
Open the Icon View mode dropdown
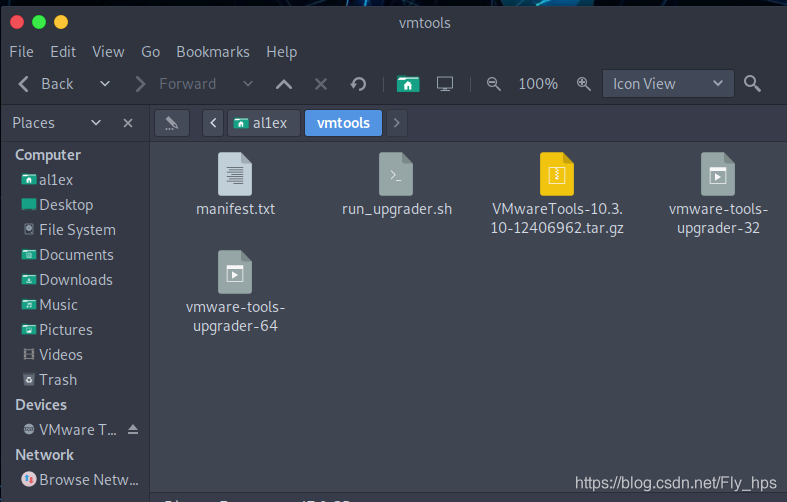point(668,84)
